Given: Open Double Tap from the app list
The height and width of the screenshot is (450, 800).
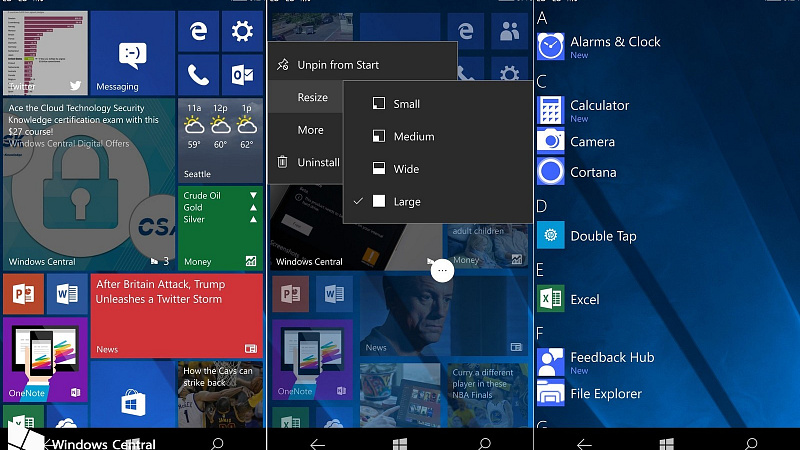Looking at the screenshot, I should point(587,236).
